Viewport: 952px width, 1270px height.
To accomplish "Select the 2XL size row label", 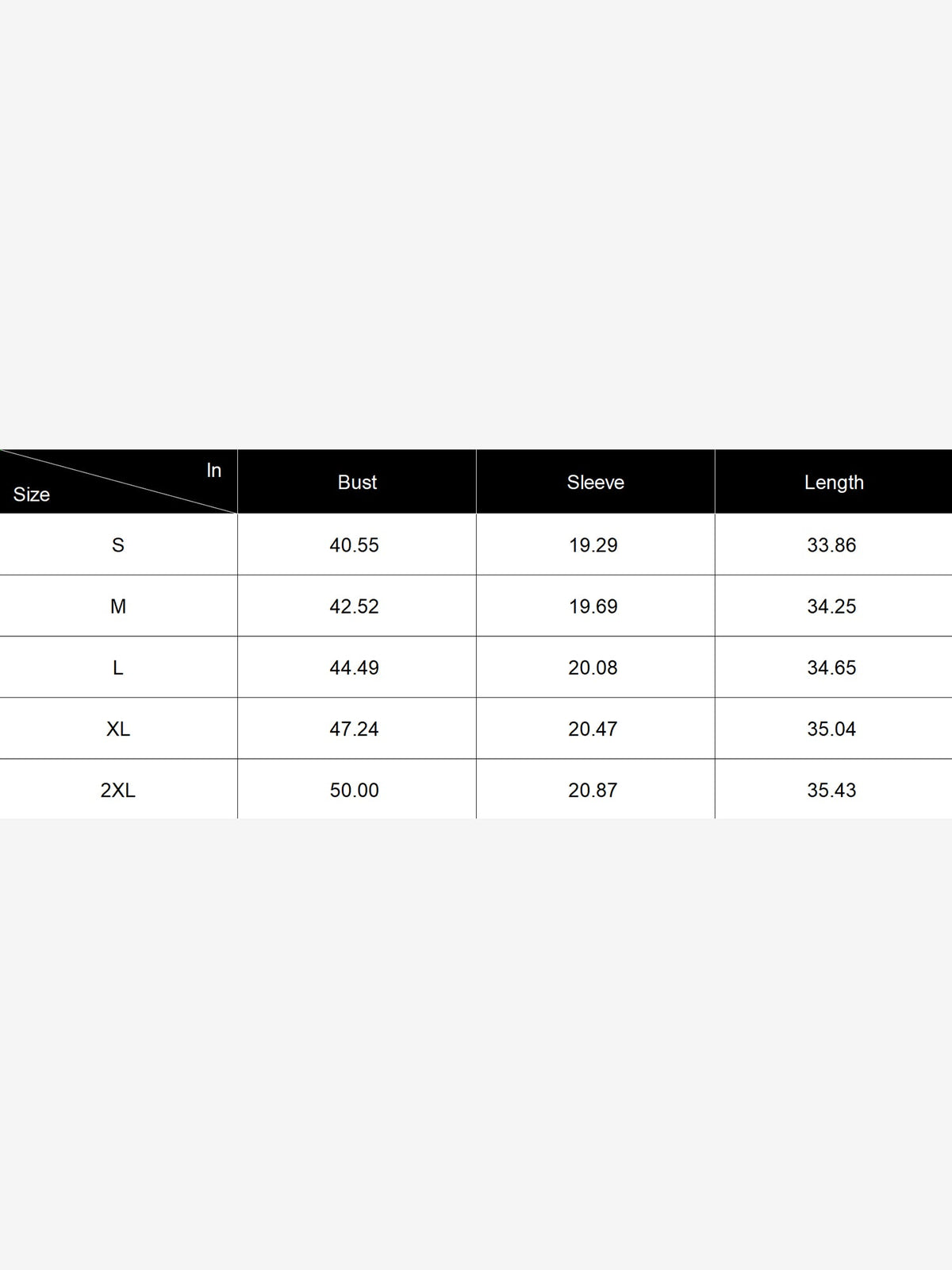I will 118,790.
